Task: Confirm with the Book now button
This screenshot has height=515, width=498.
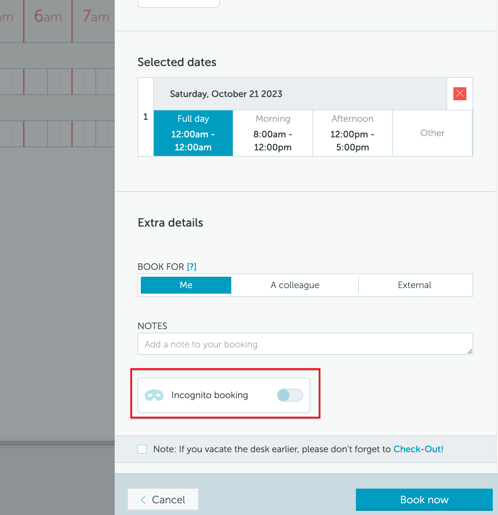Action: [x=424, y=500]
